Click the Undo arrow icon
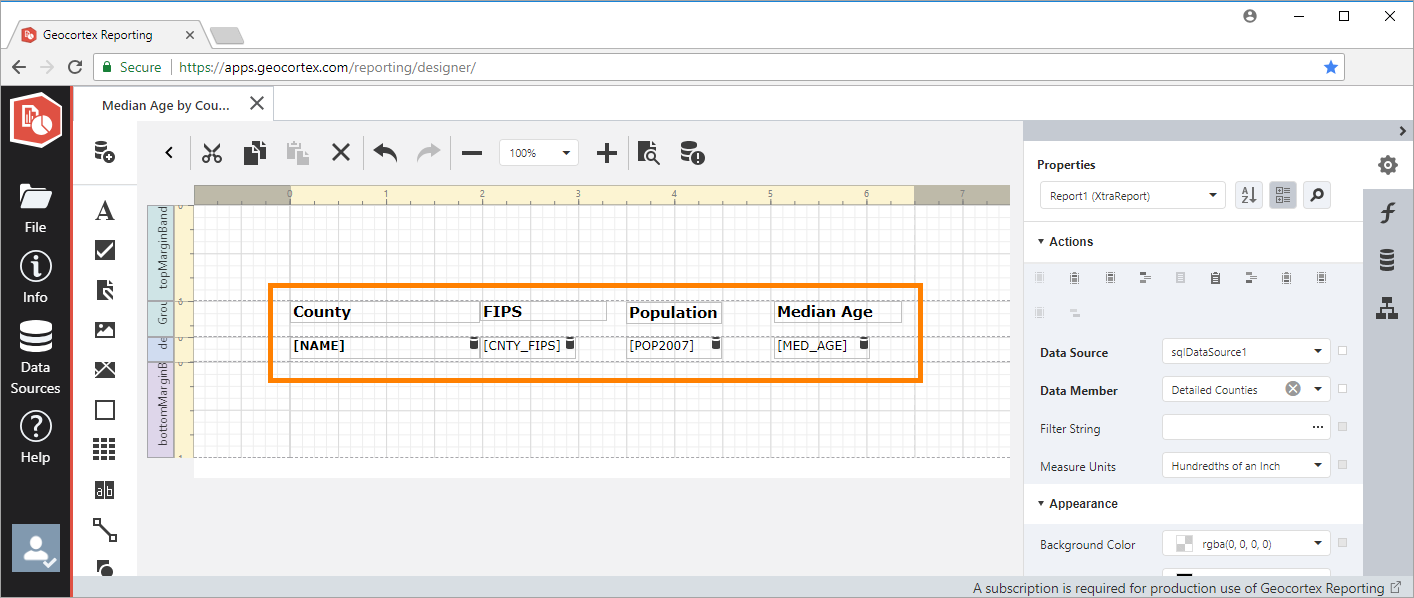 (385, 153)
